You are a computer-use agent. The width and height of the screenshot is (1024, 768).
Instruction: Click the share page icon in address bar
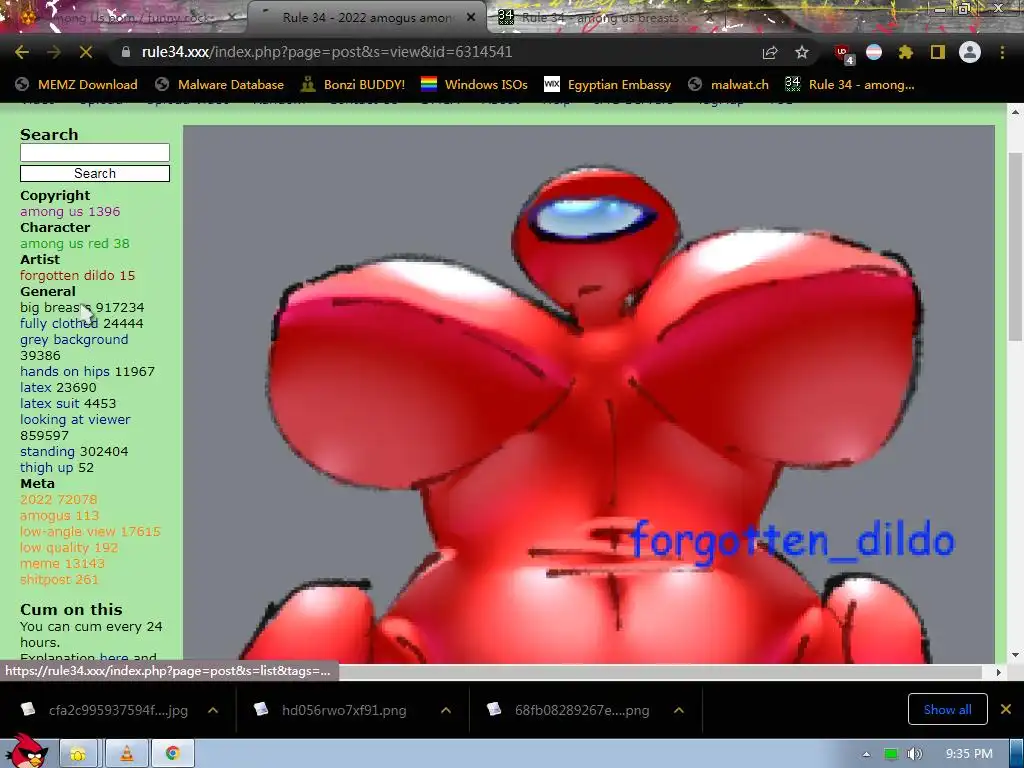coord(770,52)
